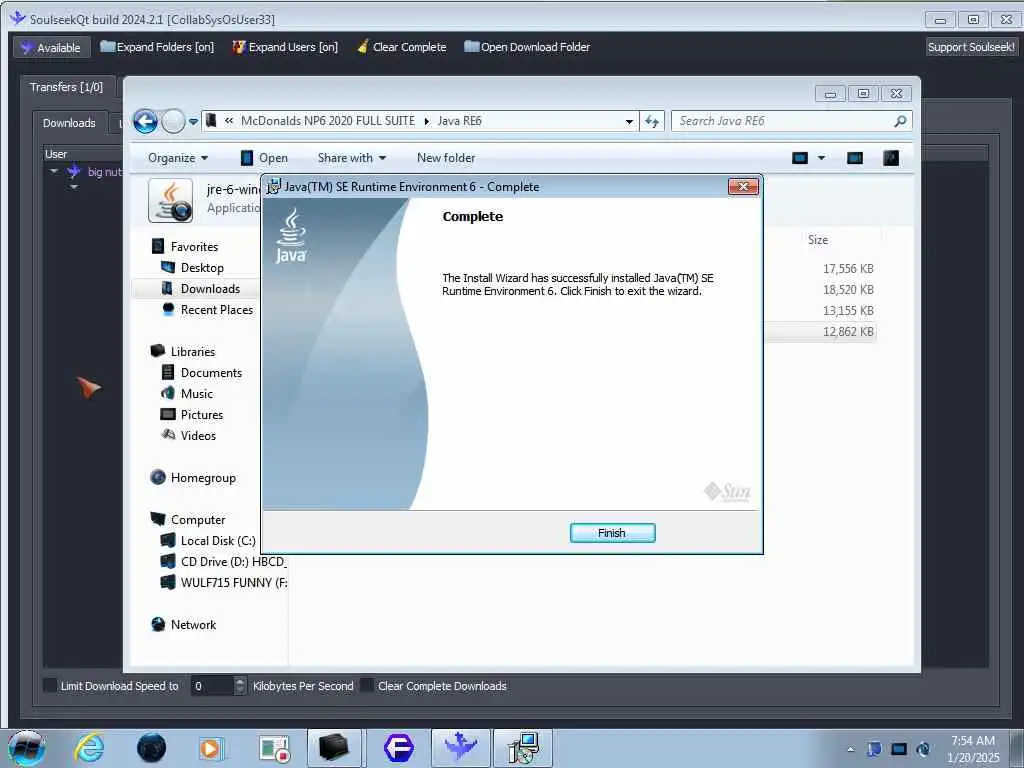The image size is (1024, 768).
Task: Click the taskbar clock 7:54 AM
Action: point(973,749)
